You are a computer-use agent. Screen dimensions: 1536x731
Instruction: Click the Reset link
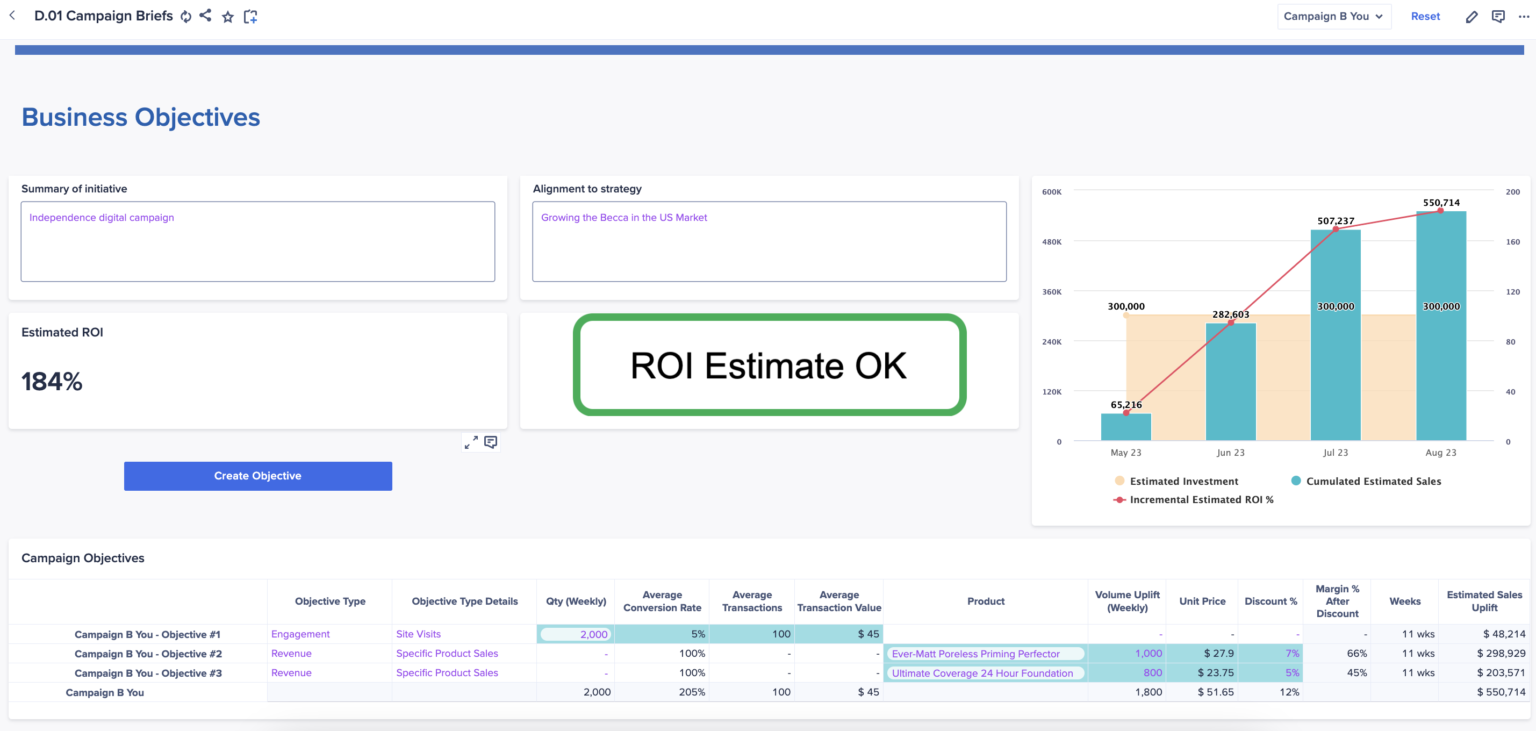click(x=1425, y=16)
